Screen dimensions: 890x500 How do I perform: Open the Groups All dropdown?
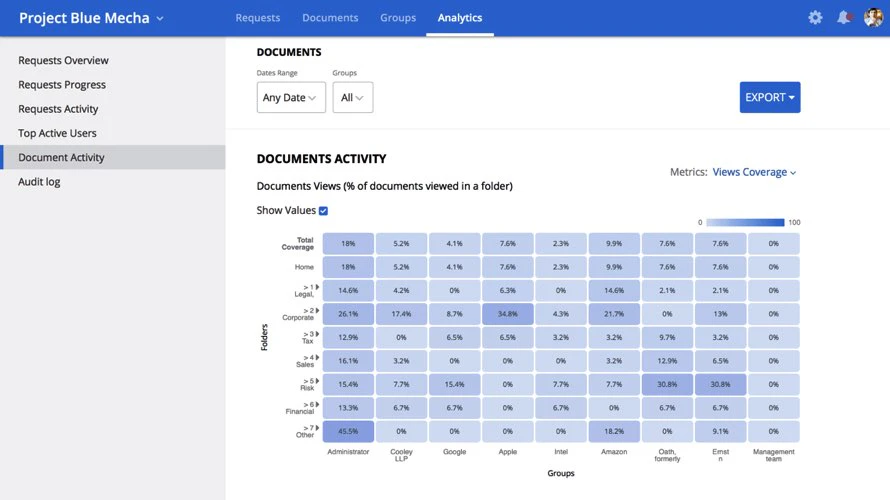[352, 98]
